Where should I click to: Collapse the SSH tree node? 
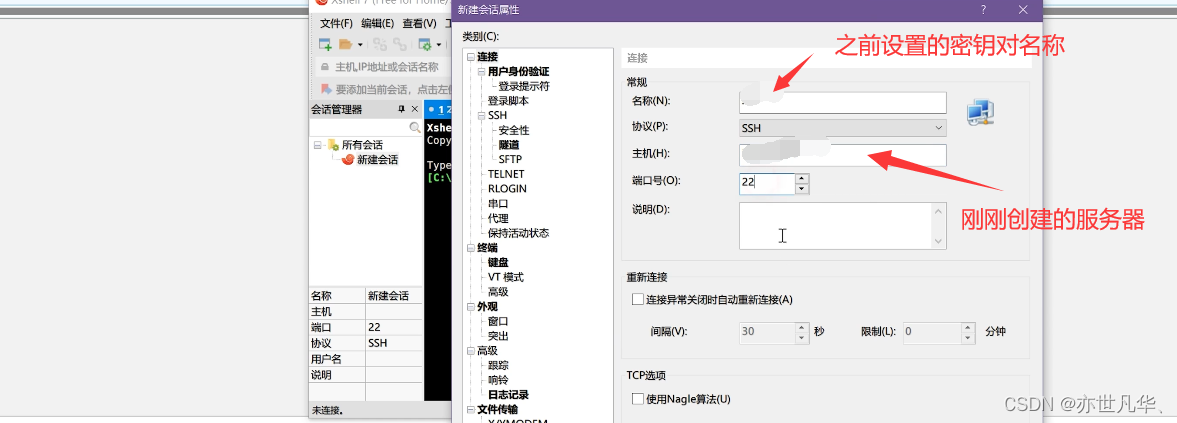481,116
